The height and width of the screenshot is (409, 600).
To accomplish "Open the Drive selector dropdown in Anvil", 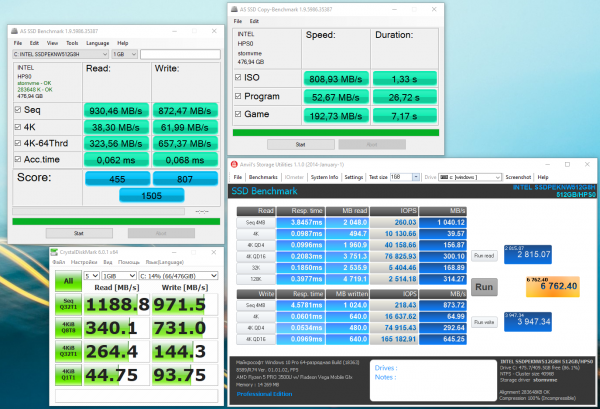I will [x=470, y=177].
